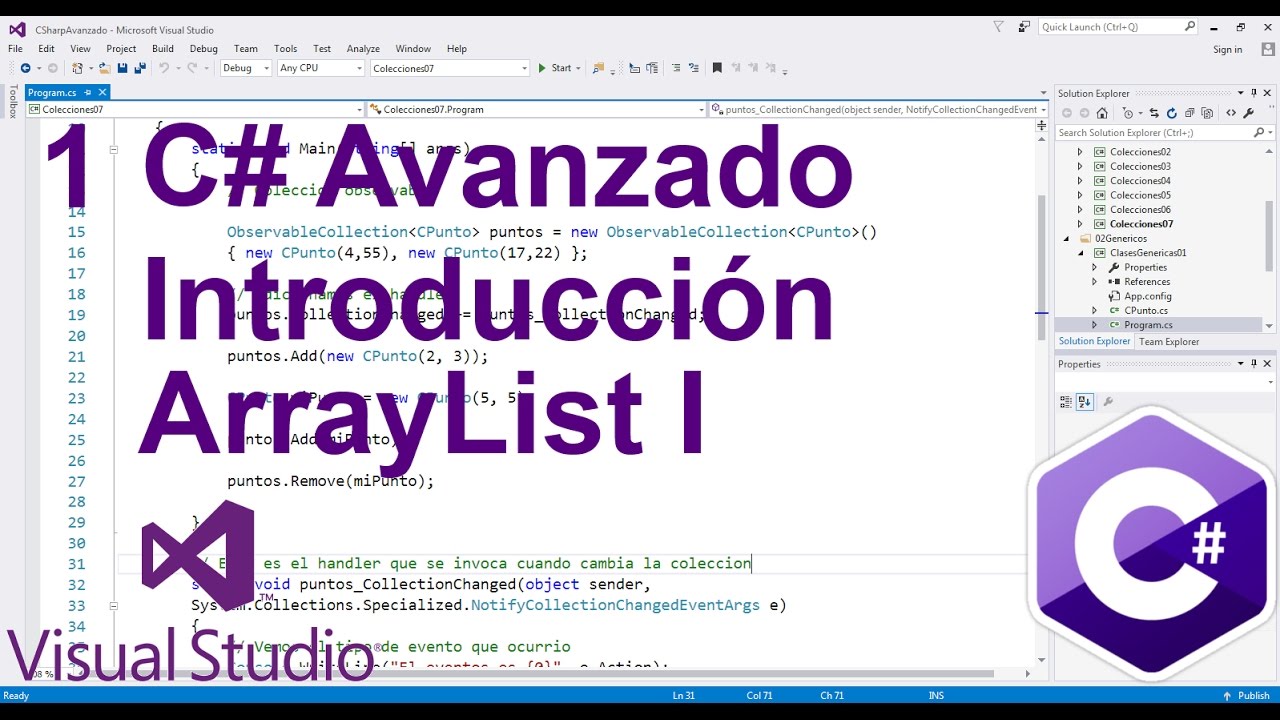This screenshot has height=720, width=1280.
Task: Click the Uncomment selected lines icon
Action: (x=693, y=68)
